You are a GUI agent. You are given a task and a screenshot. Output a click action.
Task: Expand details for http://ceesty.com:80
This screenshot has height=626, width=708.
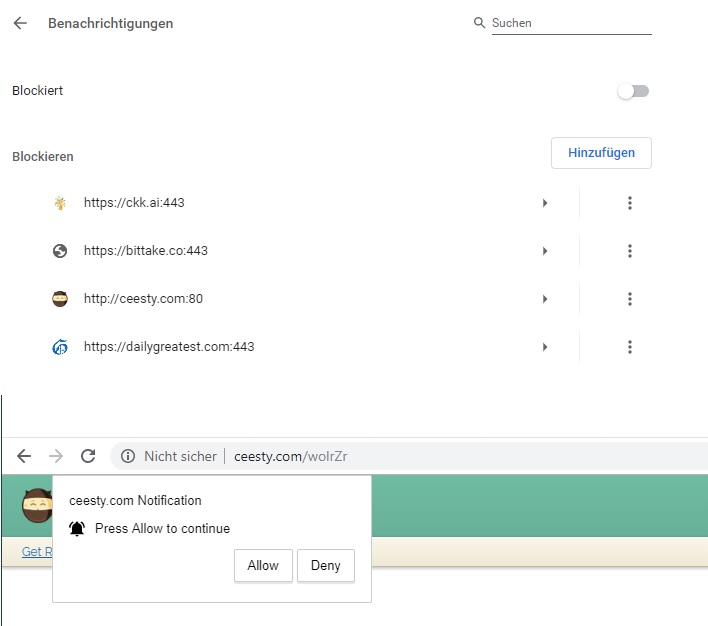coord(545,299)
